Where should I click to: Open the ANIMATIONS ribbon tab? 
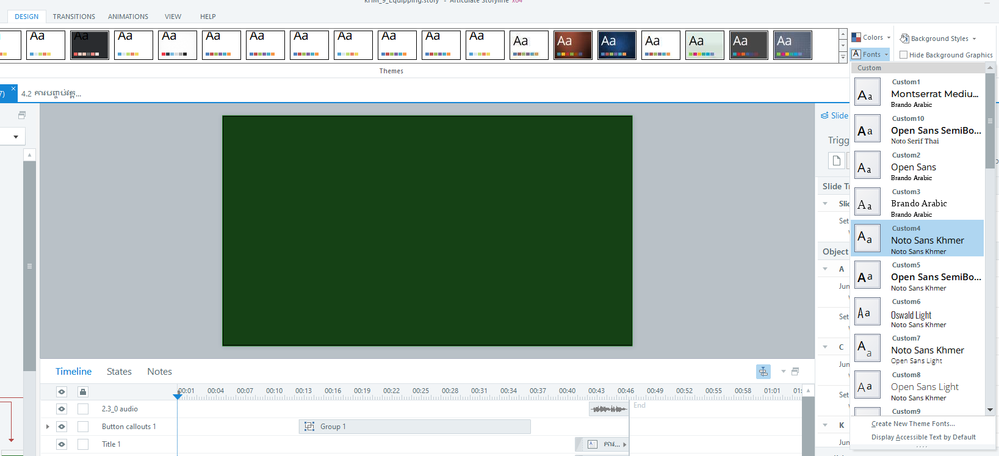click(x=128, y=17)
